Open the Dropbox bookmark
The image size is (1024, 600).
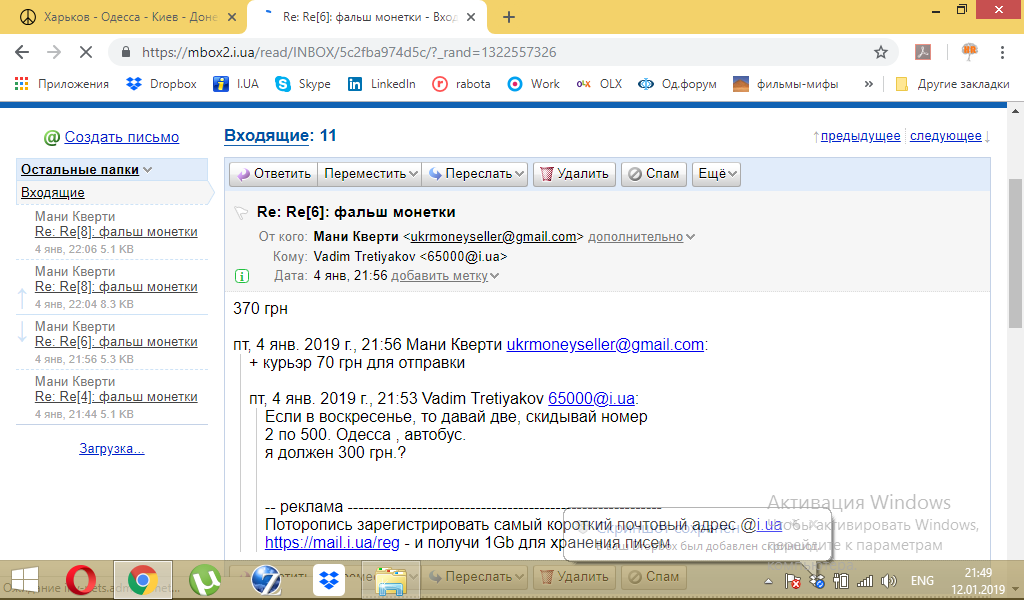[x=161, y=84]
